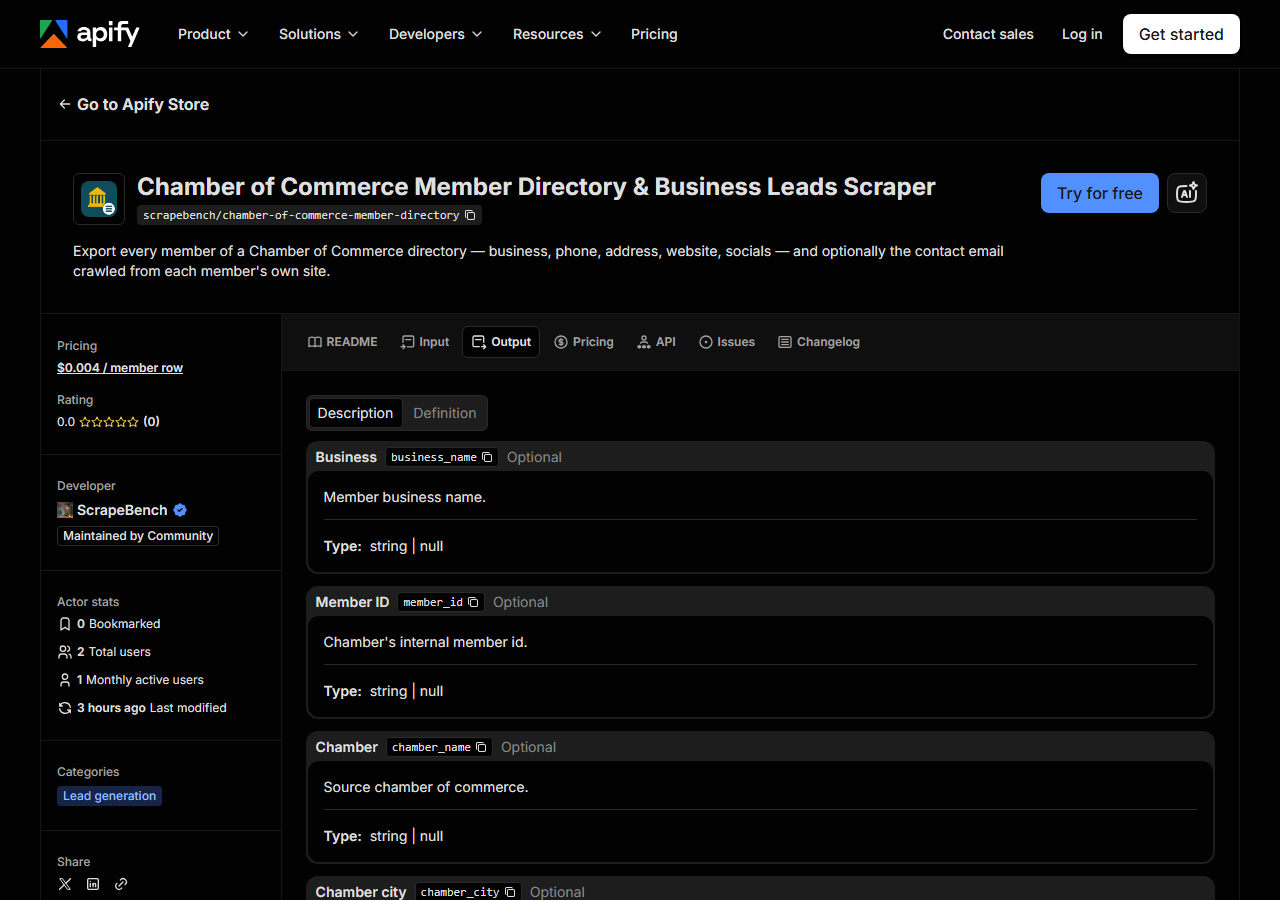Click the bookmark icon in Actor stats
The width and height of the screenshot is (1280, 900).
[x=65, y=624]
